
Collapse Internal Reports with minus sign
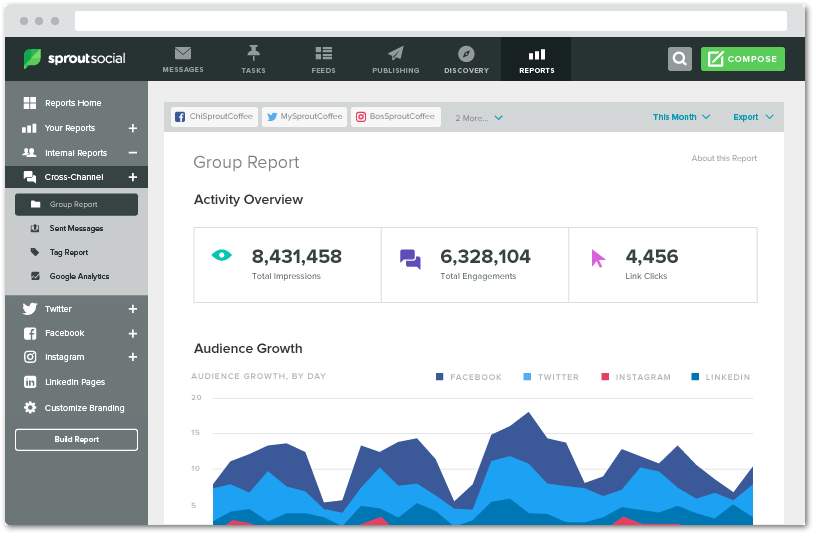(133, 153)
